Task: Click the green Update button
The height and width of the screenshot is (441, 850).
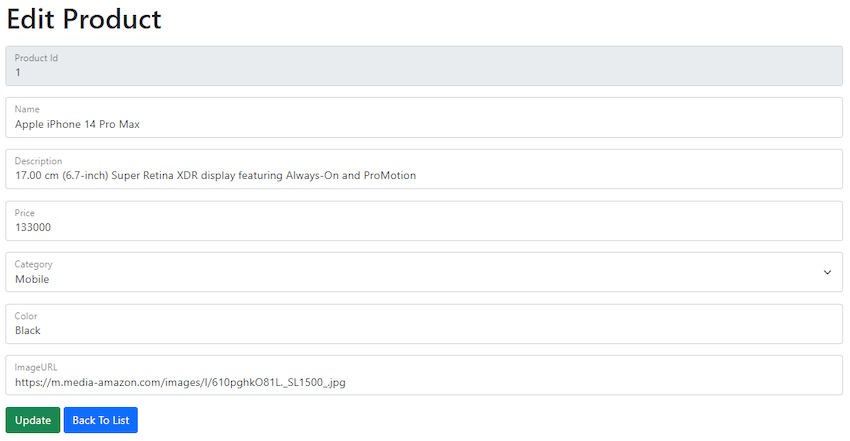Action: [x=33, y=420]
